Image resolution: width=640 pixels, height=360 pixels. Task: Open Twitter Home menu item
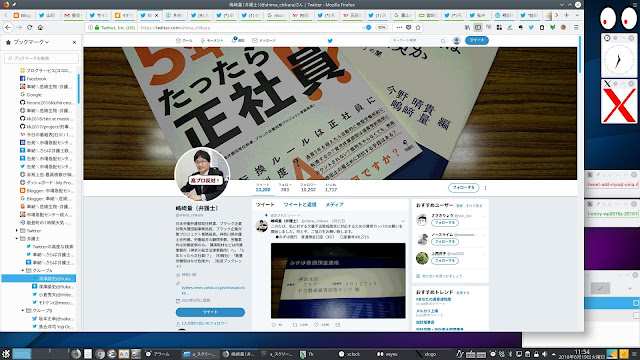(x=184, y=40)
